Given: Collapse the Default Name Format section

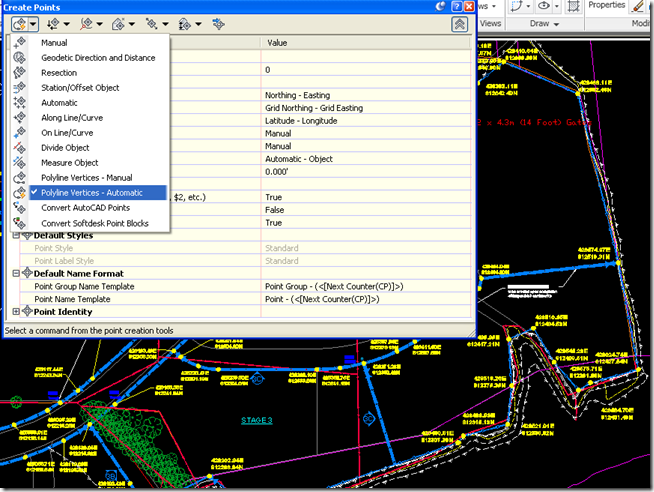Looking at the screenshot, I should [16, 274].
